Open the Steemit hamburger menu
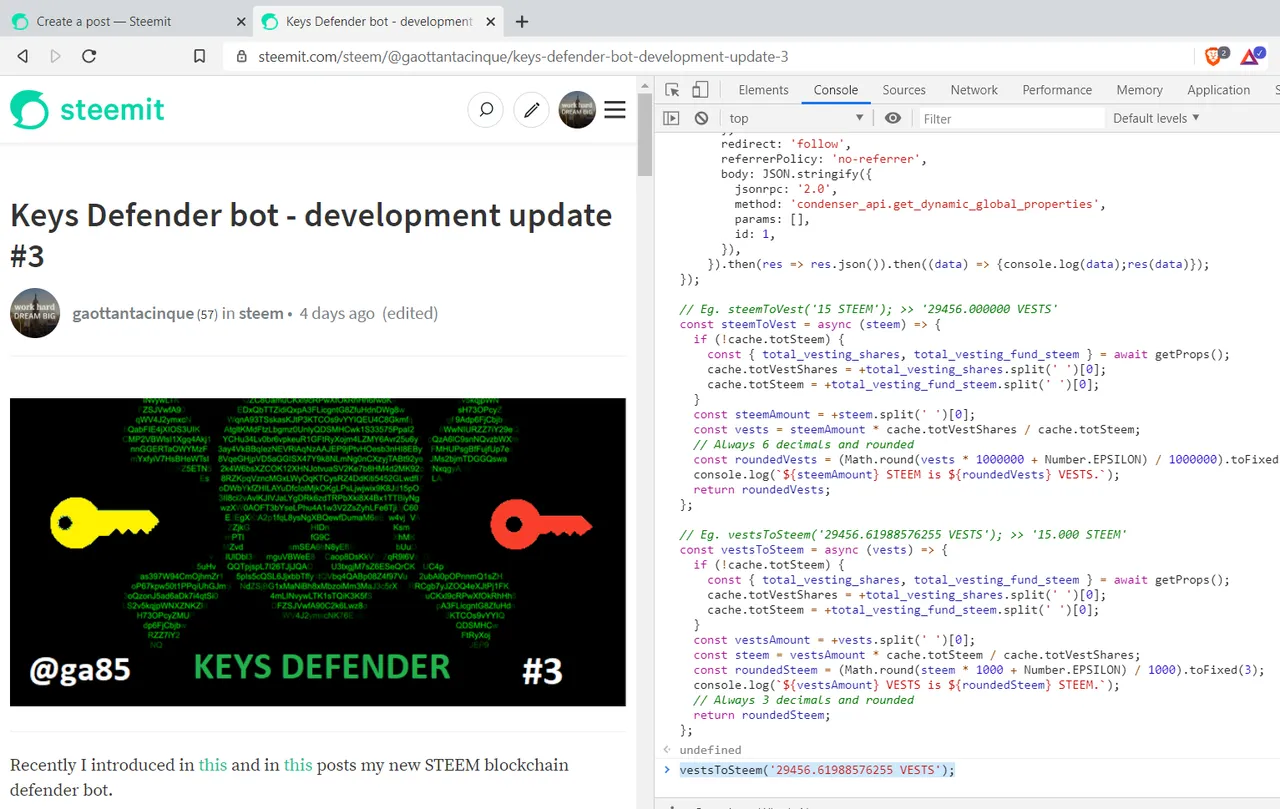1280x809 pixels. pyautogui.click(x=615, y=110)
